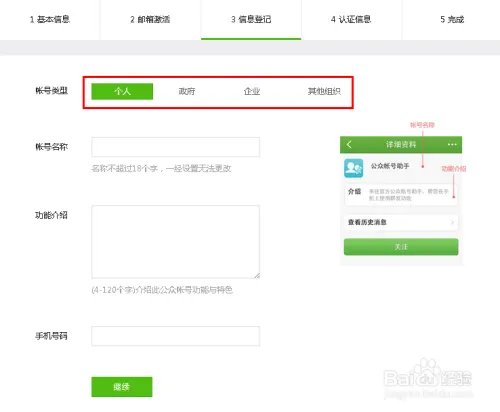Select the 企业 account type
Viewport: 500px width, 412px height.
(252, 91)
